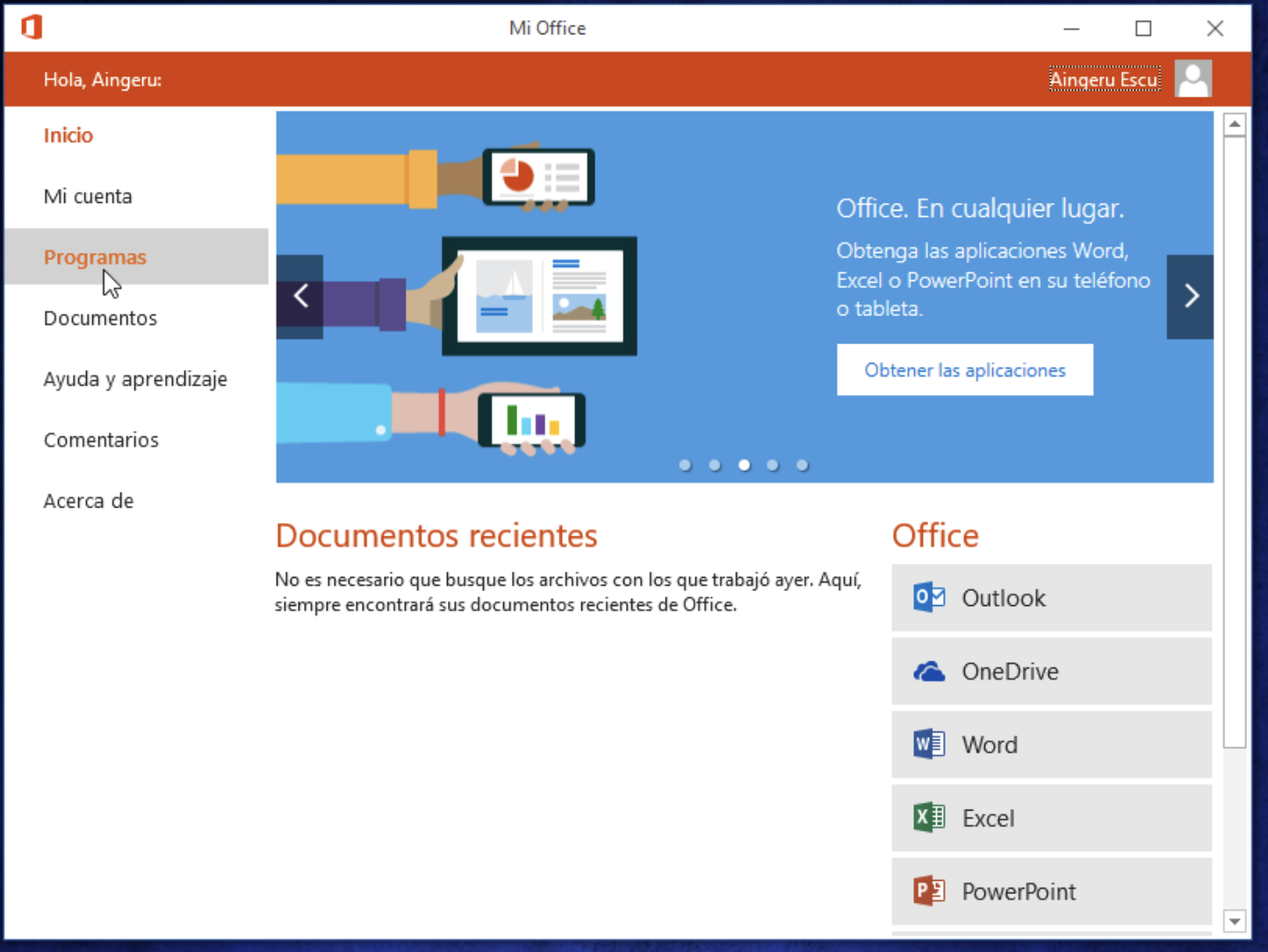Click the vertical scrollbar thumb
This screenshot has width=1268, height=952.
1235,442
